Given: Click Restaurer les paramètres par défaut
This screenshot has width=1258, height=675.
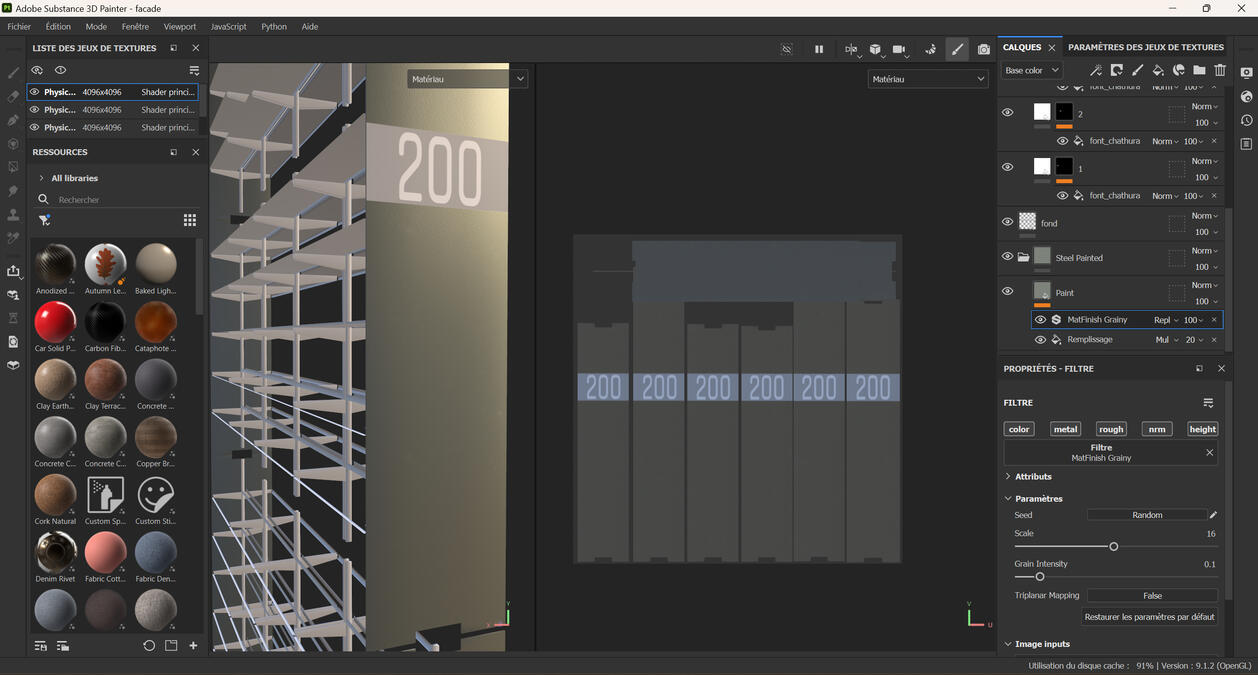Looking at the screenshot, I should (1150, 617).
